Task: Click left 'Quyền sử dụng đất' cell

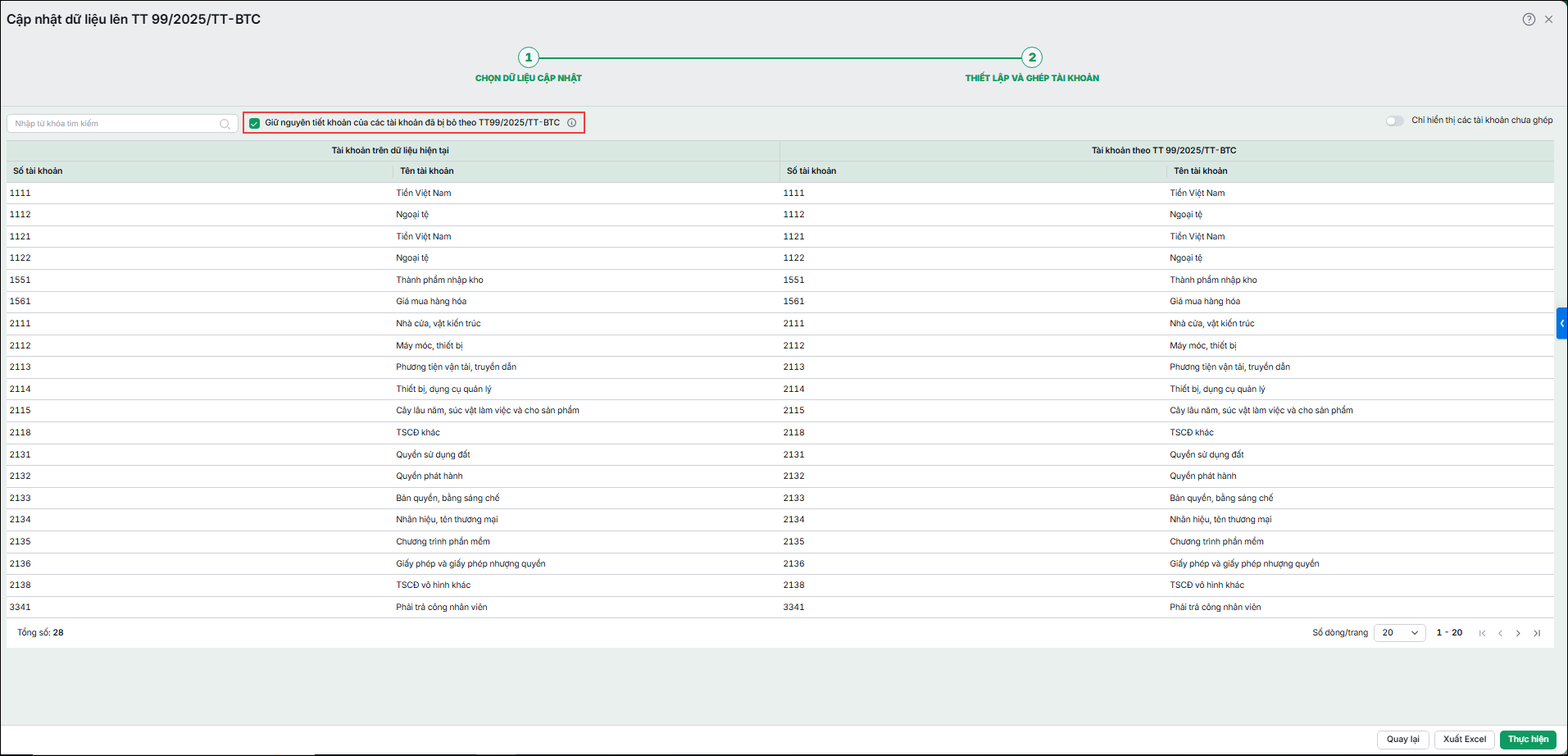Action: (433, 455)
